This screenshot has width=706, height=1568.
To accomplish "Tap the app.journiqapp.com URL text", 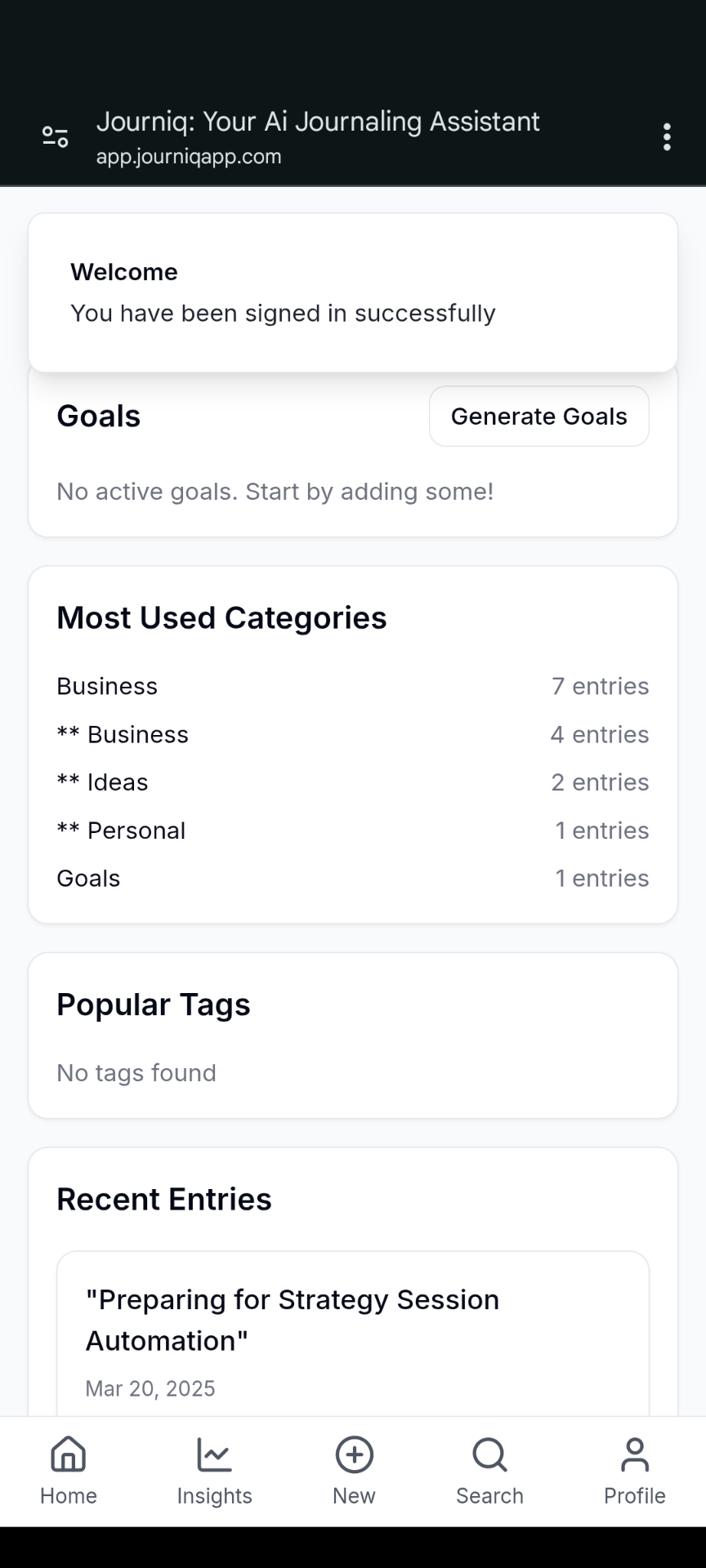I will click(x=189, y=157).
